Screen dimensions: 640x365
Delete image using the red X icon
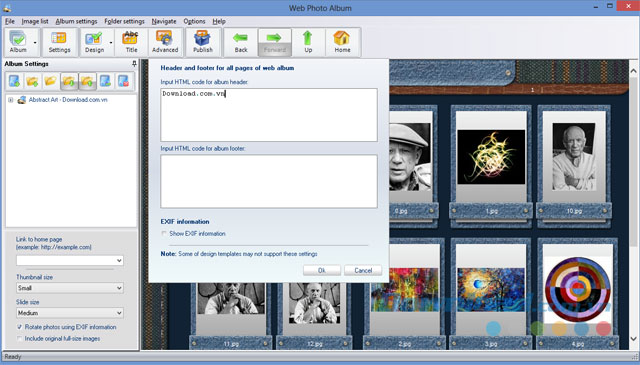point(123,81)
